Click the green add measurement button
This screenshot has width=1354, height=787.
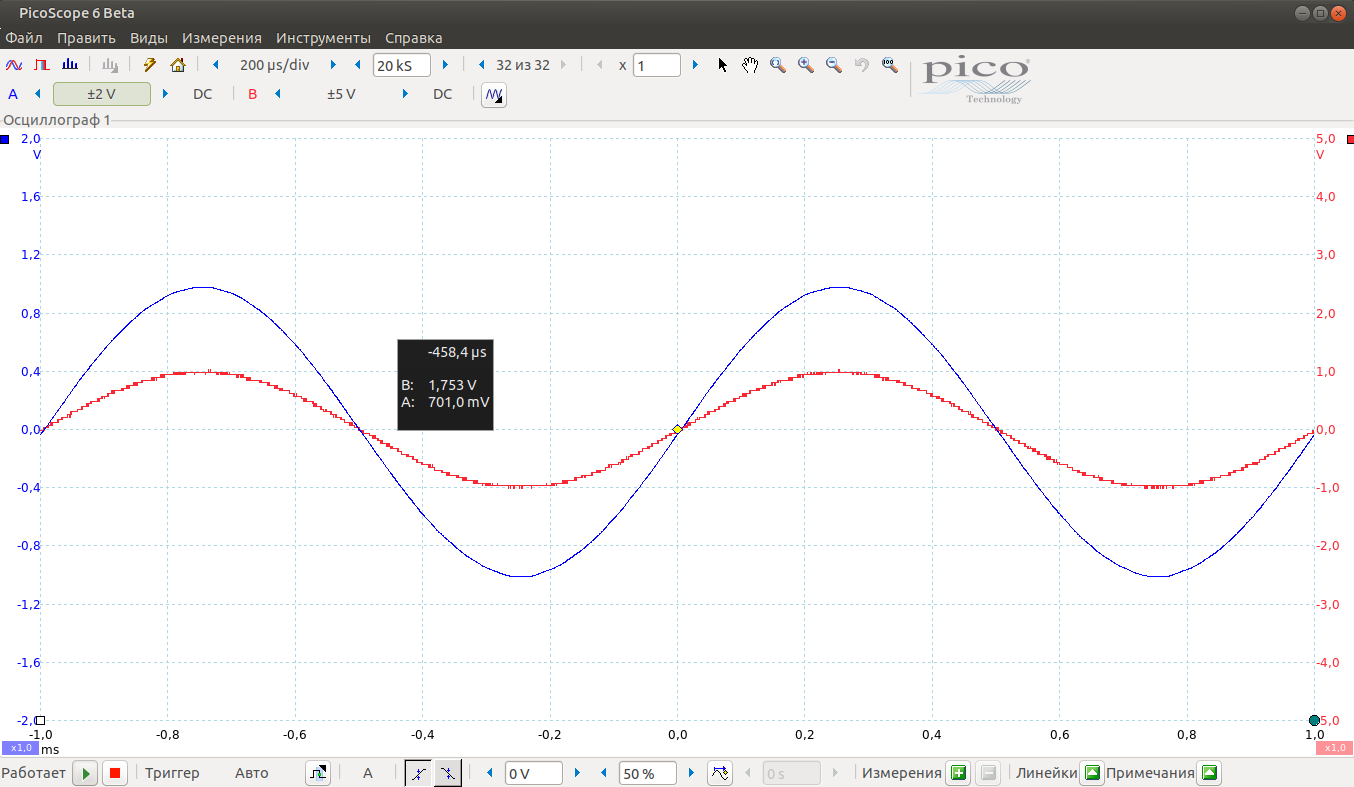point(959,773)
